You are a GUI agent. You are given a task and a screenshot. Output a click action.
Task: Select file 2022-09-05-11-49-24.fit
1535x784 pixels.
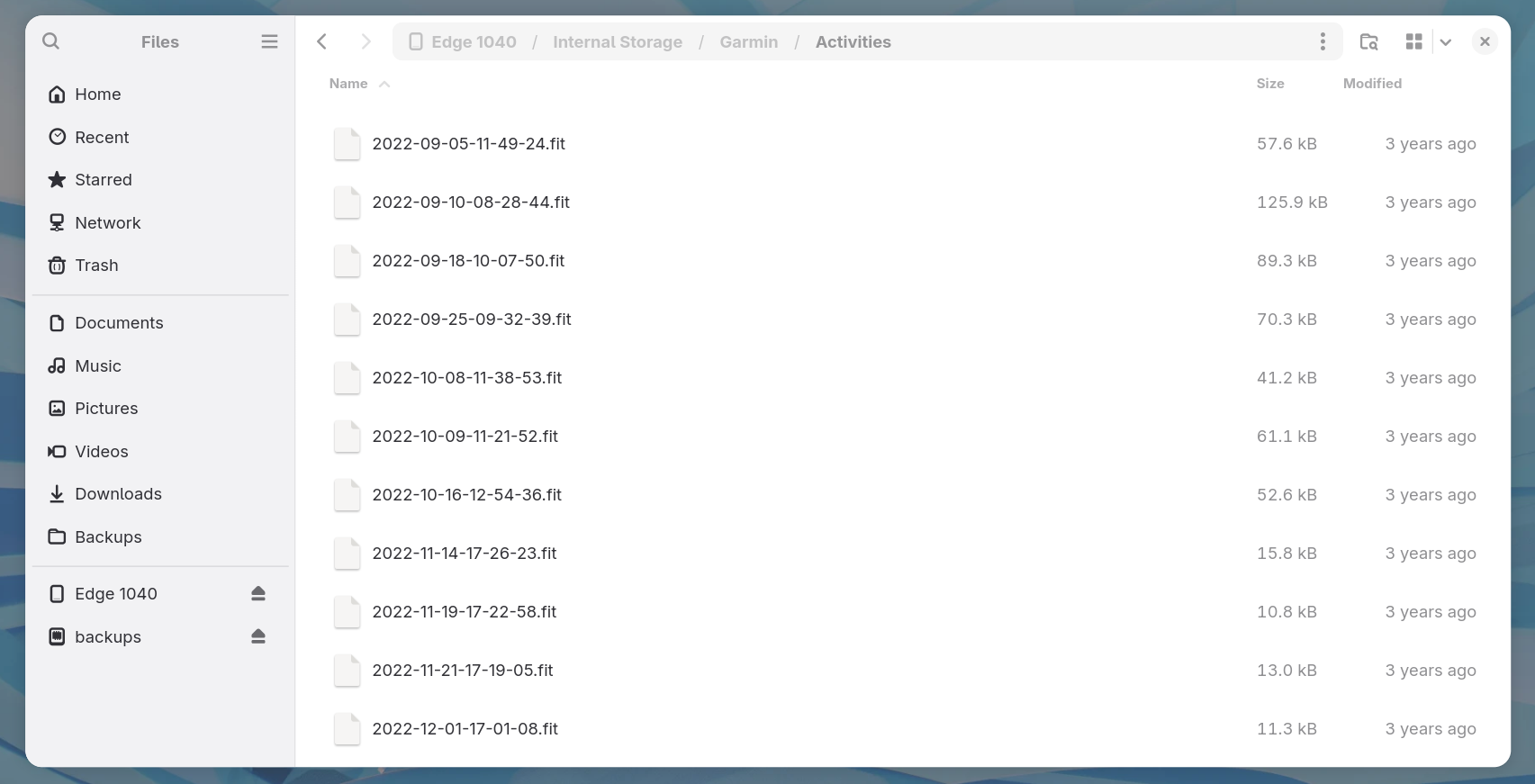pos(903,144)
